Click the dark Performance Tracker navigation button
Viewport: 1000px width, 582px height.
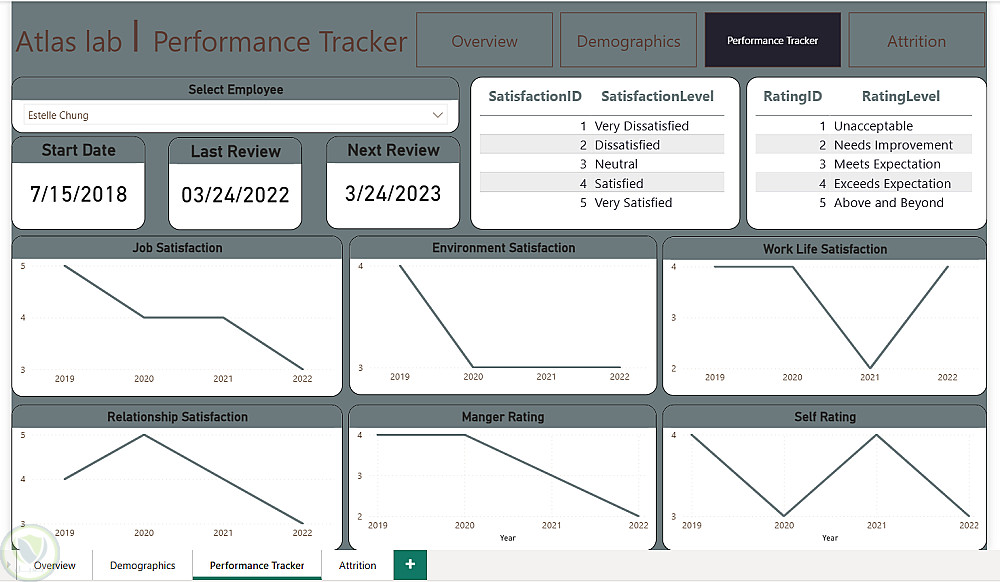pyautogui.click(x=772, y=40)
